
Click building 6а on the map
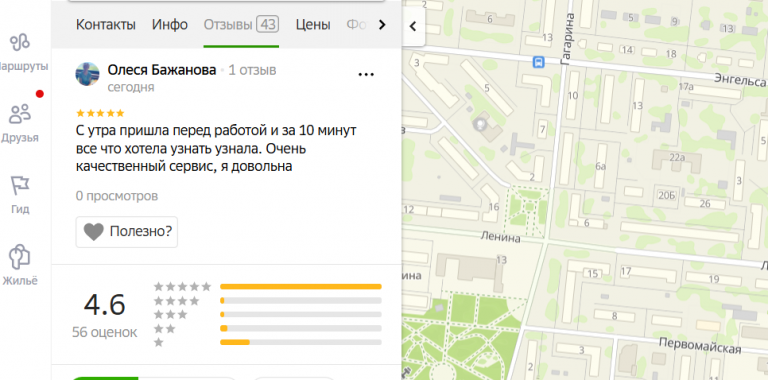click(x=600, y=166)
